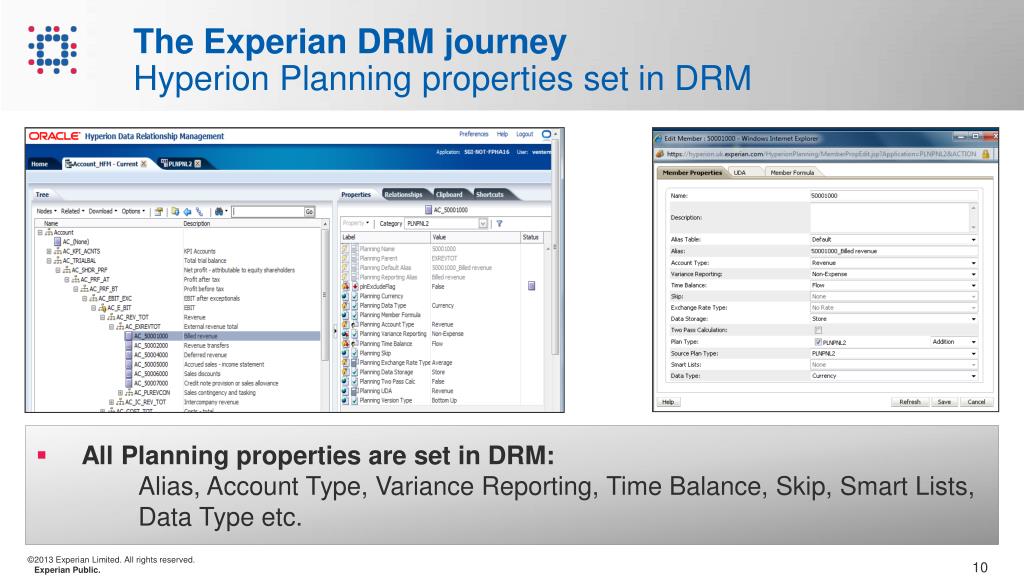Image resolution: width=1024 pixels, height=576 pixels.
Task: Click the Go button beside search field
Action: pos(309,212)
